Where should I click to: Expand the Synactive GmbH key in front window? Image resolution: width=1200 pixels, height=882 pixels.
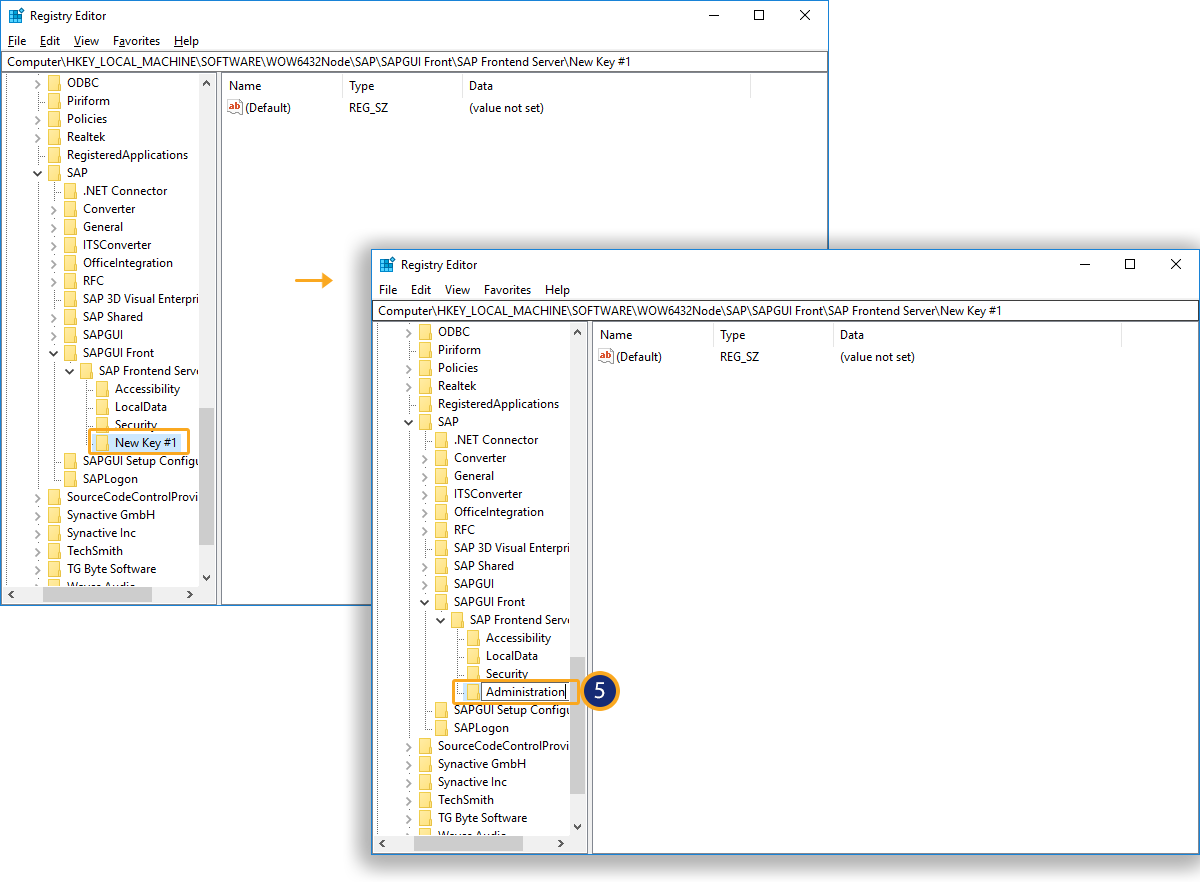coord(409,764)
